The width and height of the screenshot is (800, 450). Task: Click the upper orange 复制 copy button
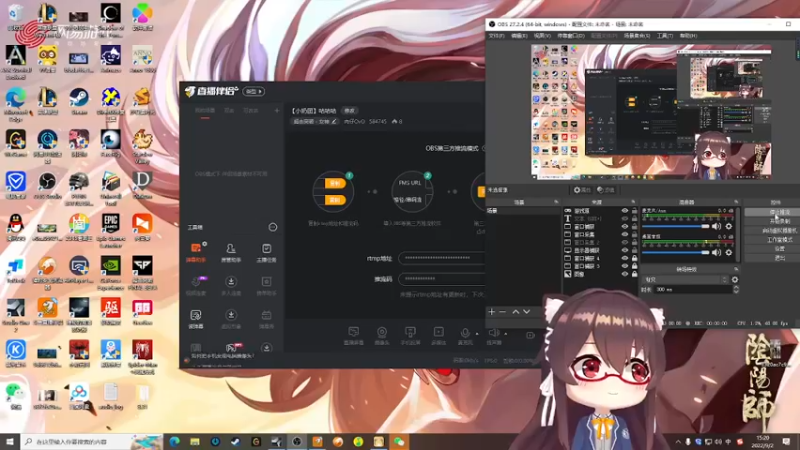[335, 183]
